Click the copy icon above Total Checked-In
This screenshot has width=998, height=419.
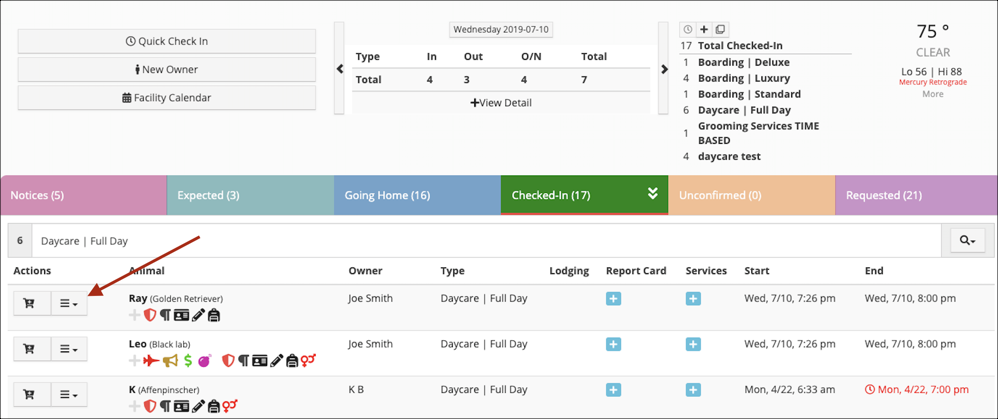(720, 29)
